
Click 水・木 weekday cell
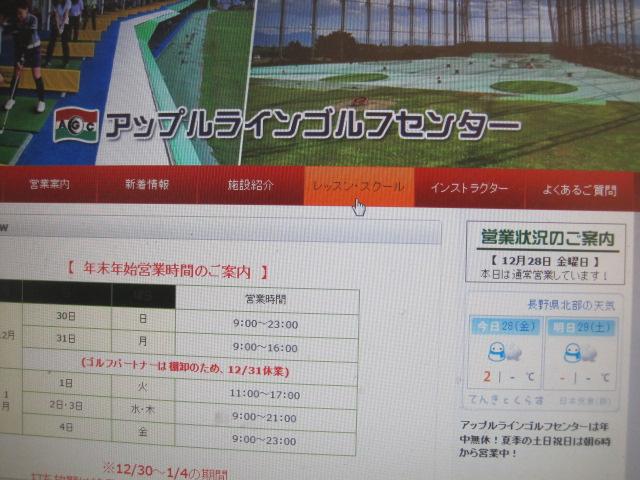pos(142,409)
